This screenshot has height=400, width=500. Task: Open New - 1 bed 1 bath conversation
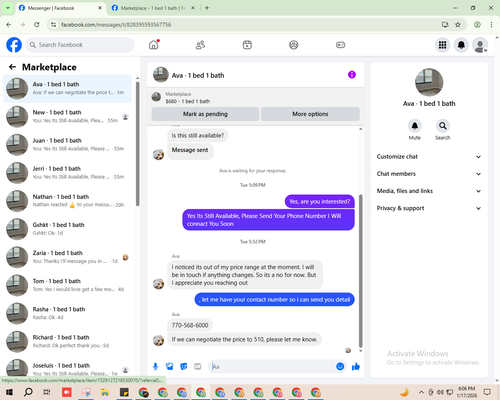tap(67, 116)
